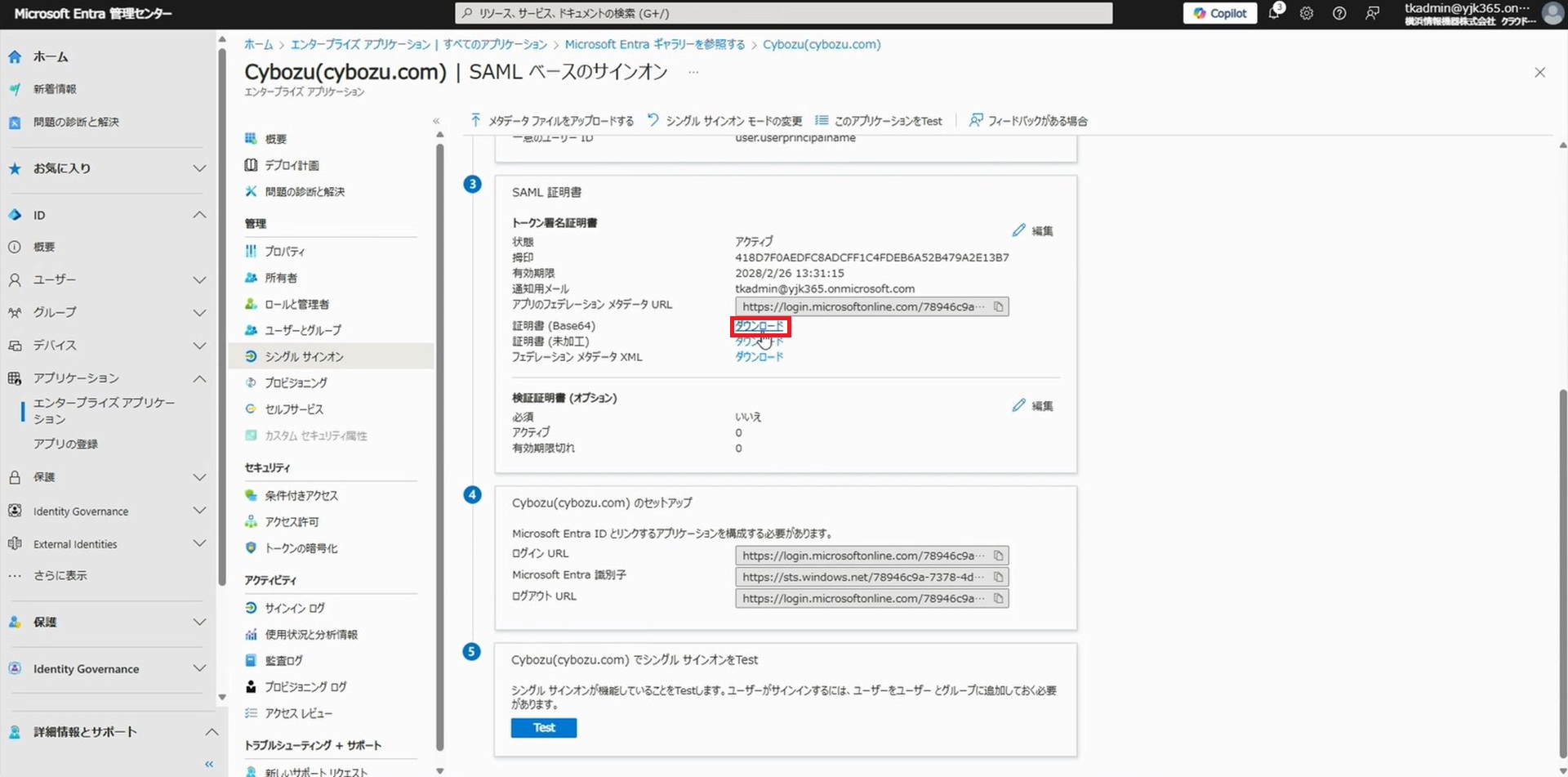Open 条件付きアクセス page
This screenshot has height=777, width=1568.
point(301,495)
